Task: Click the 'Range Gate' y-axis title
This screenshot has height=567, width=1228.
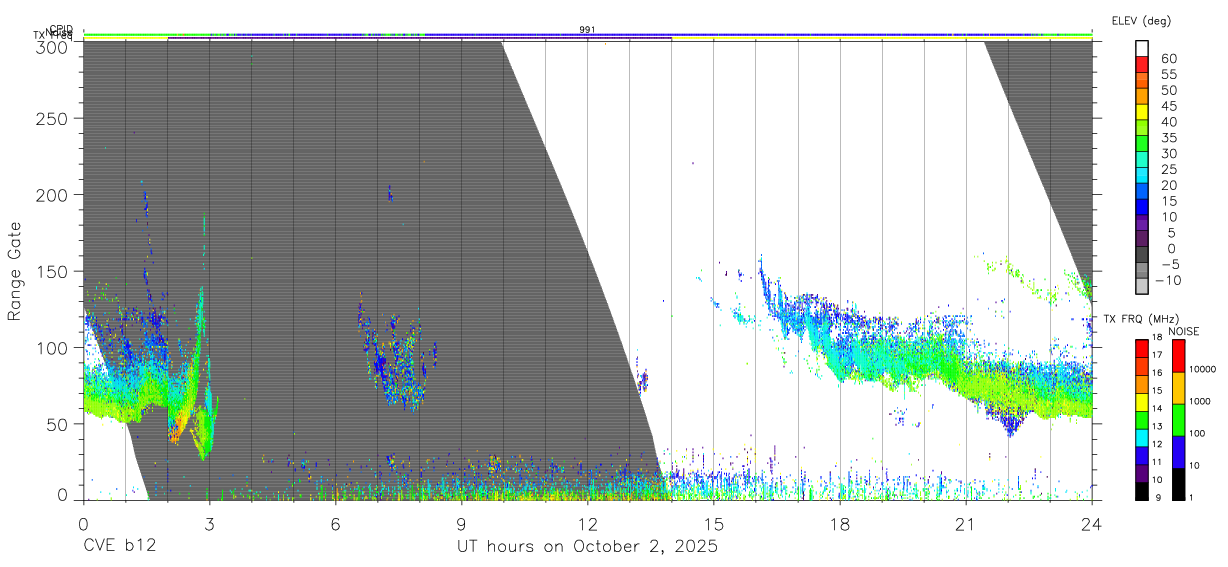Action: tap(15, 272)
